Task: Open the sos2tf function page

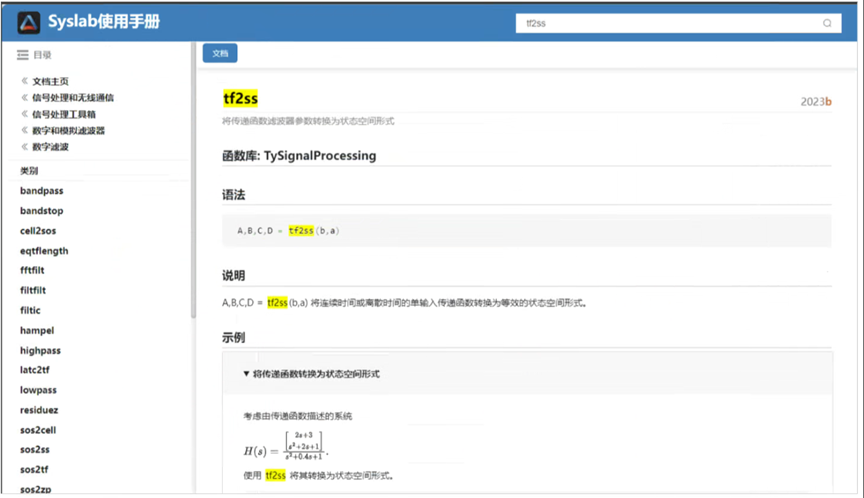Action: (34, 469)
